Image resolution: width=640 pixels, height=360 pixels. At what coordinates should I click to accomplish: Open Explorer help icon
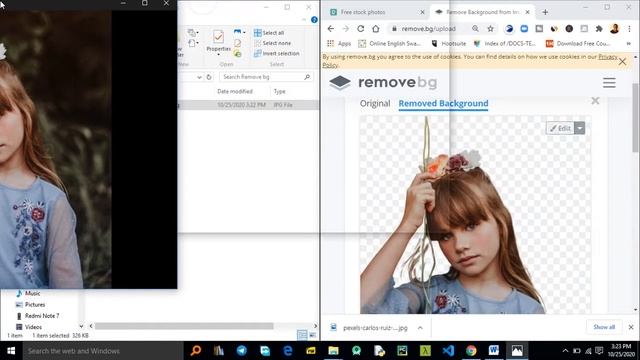pos(314,20)
